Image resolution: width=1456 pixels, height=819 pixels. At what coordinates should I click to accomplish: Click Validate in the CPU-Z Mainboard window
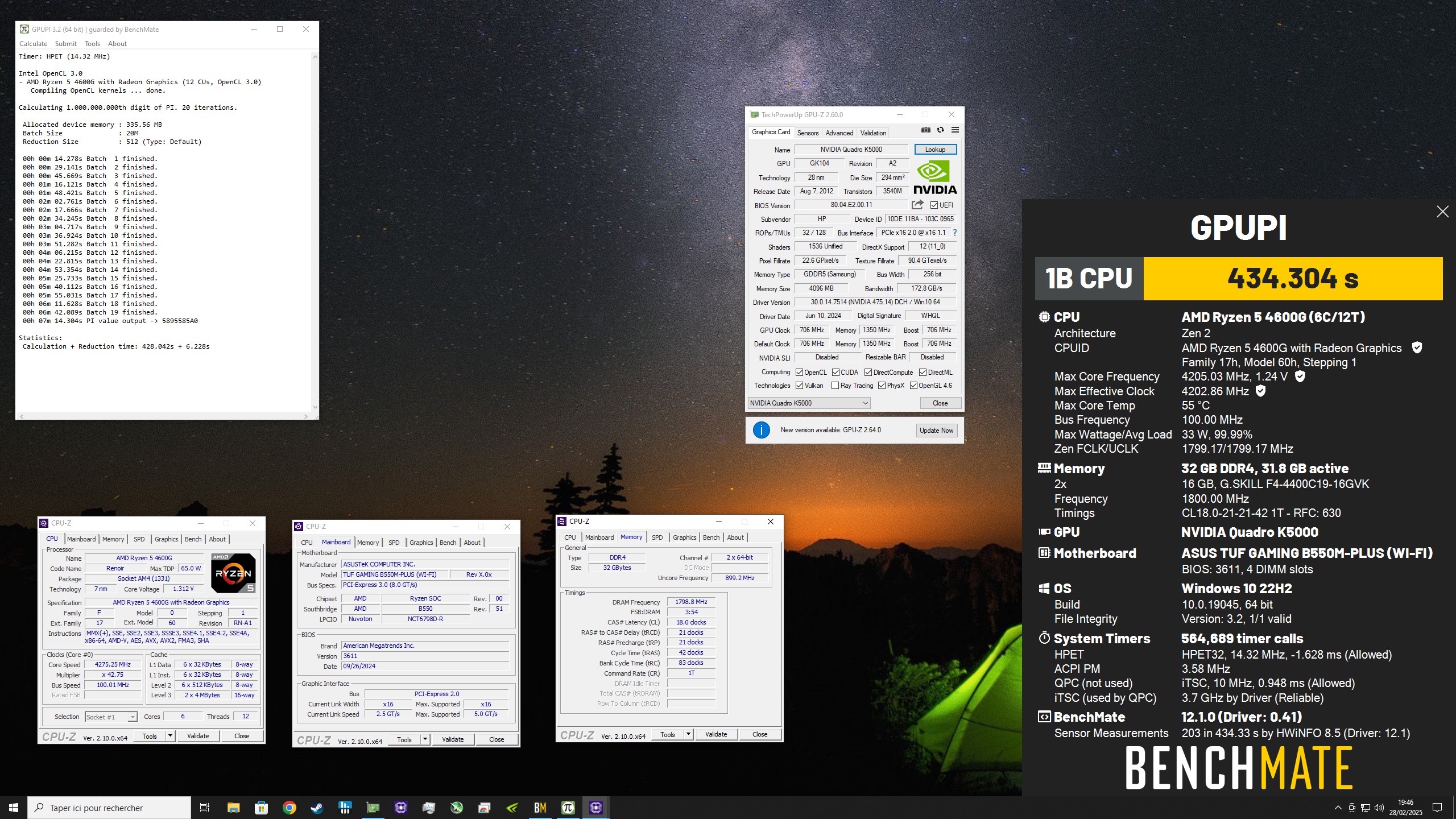(453, 739)
